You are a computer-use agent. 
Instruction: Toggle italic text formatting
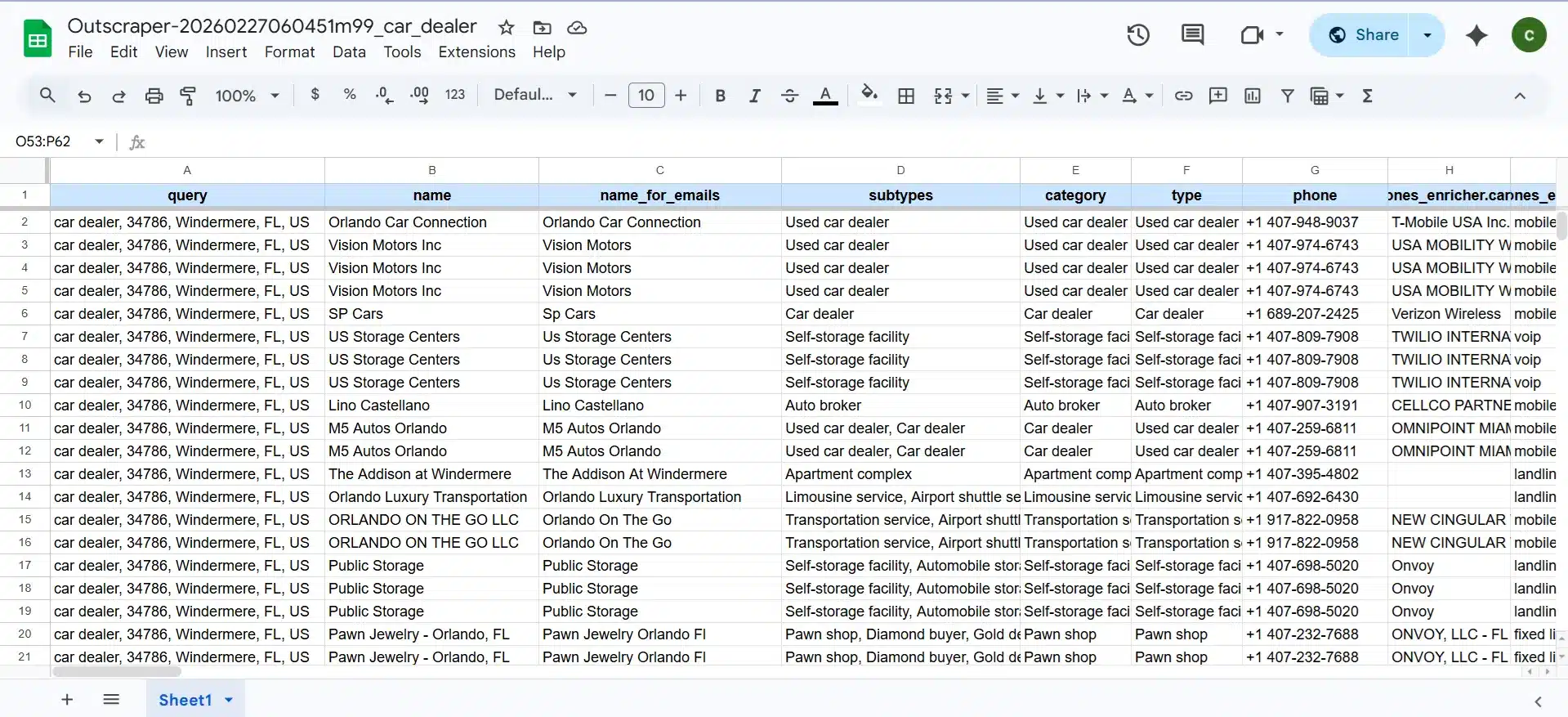[754, 96]
